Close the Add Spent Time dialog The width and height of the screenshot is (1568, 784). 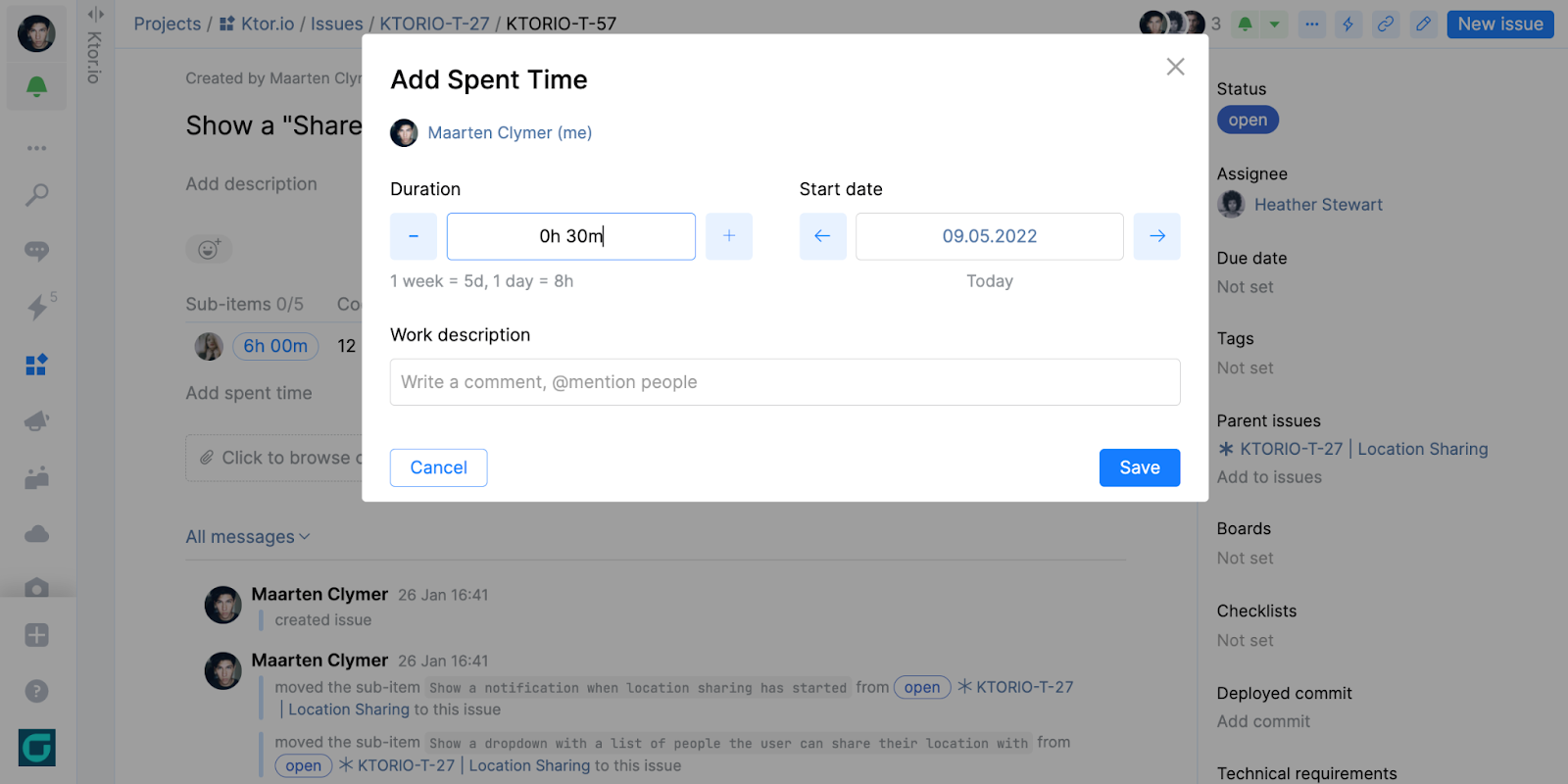tap(1175, 67)
